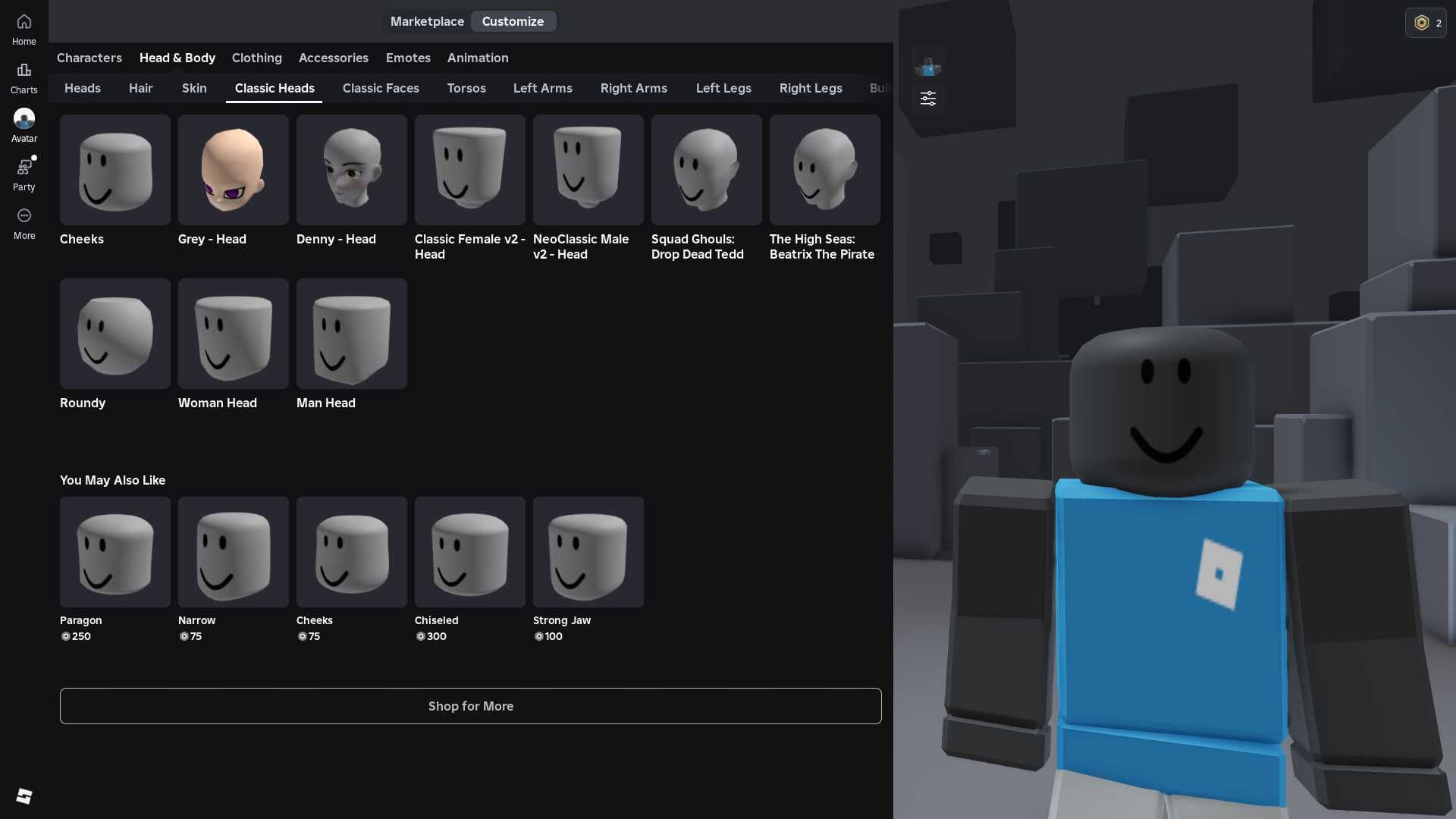This screenshot has height=819, width=1456.
Task: Equip Classic Female v2 - Head
Action: click(x=470, y=170)
